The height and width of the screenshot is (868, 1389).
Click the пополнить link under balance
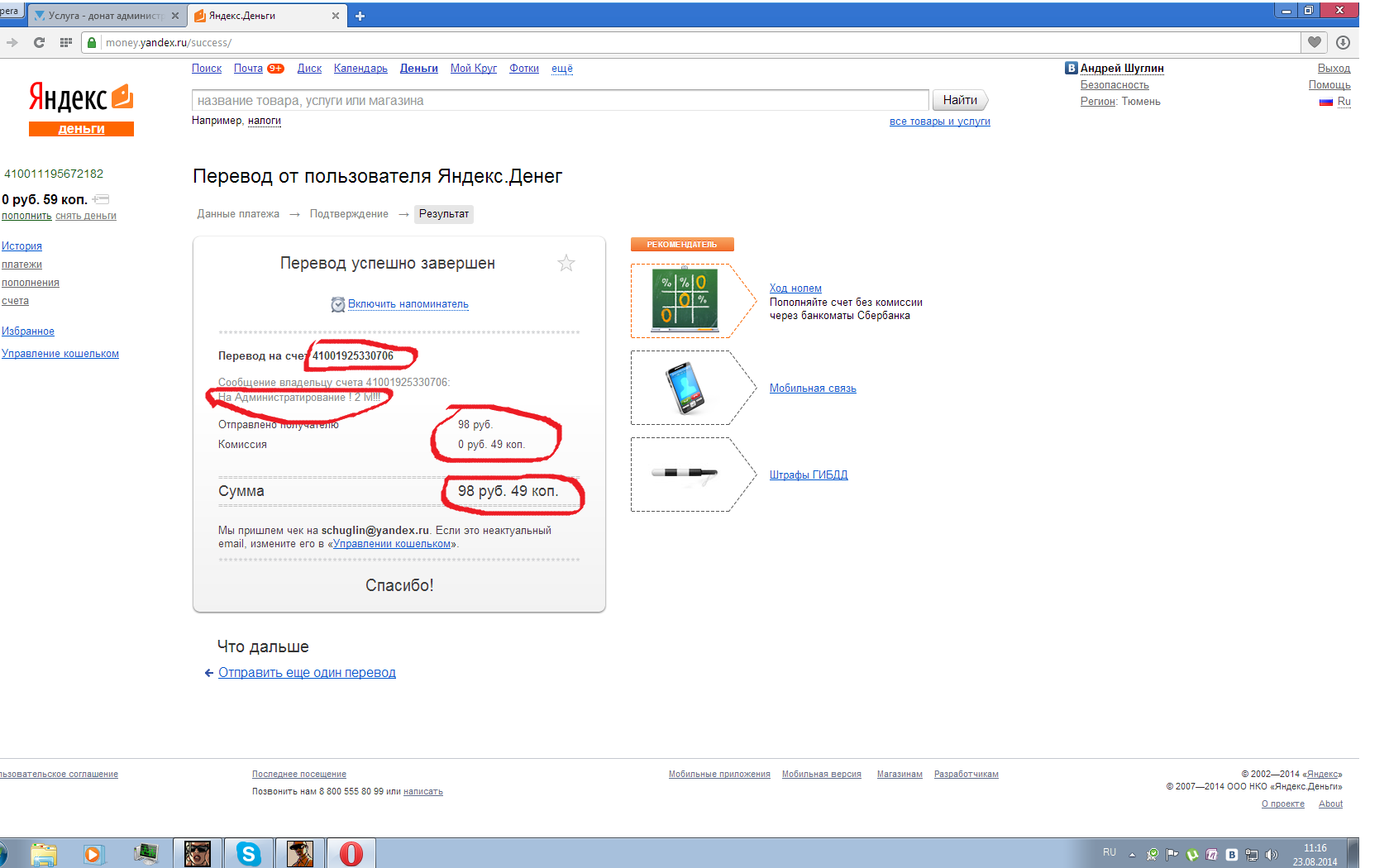tap(26, 216)
